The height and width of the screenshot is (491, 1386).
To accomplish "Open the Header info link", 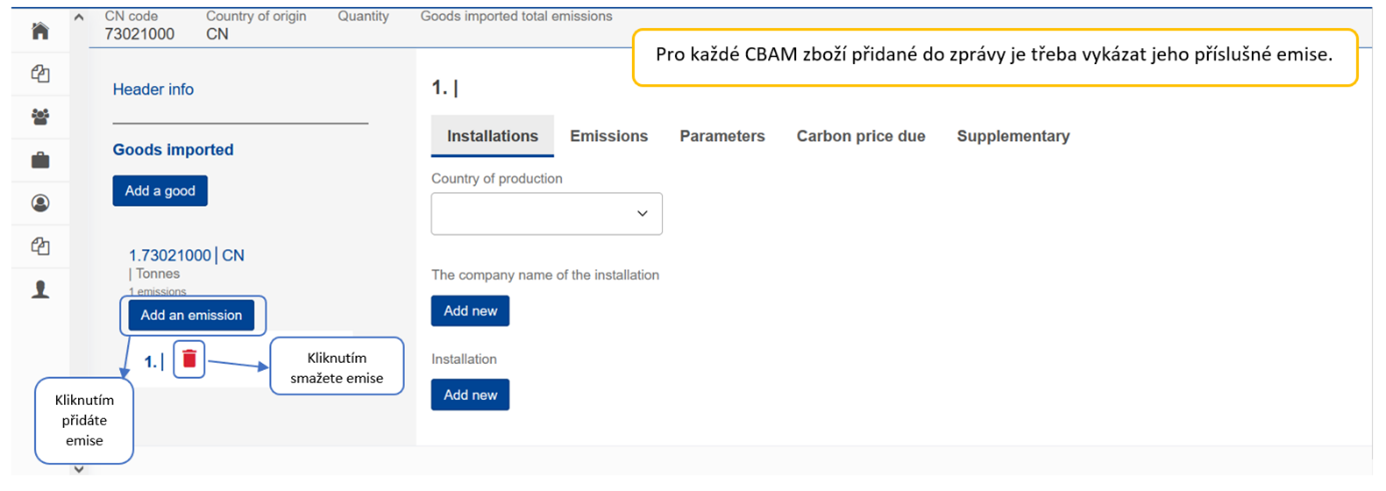I will (153, 89).
